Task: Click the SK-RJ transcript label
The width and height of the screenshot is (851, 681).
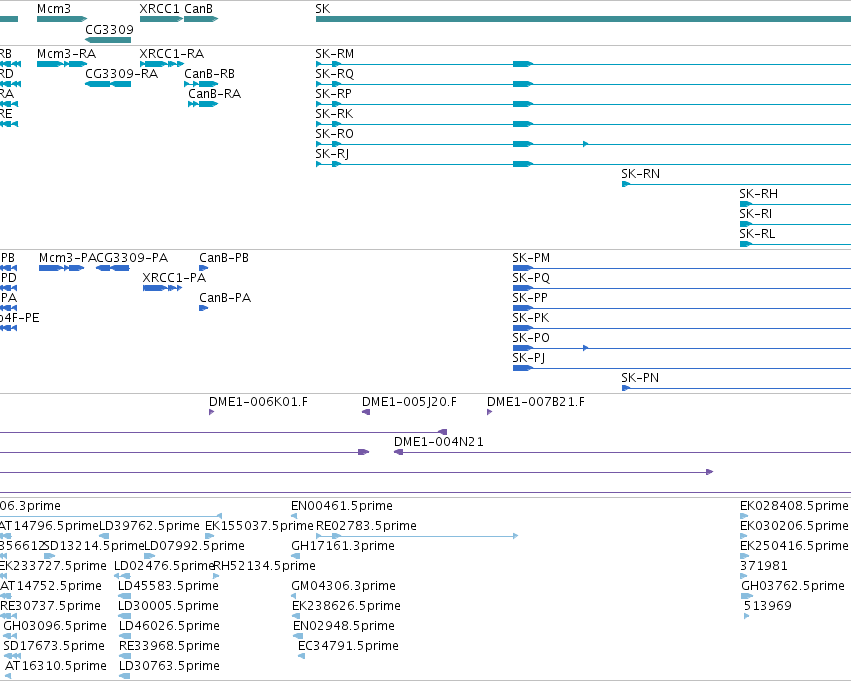Action: click(332, 154)
